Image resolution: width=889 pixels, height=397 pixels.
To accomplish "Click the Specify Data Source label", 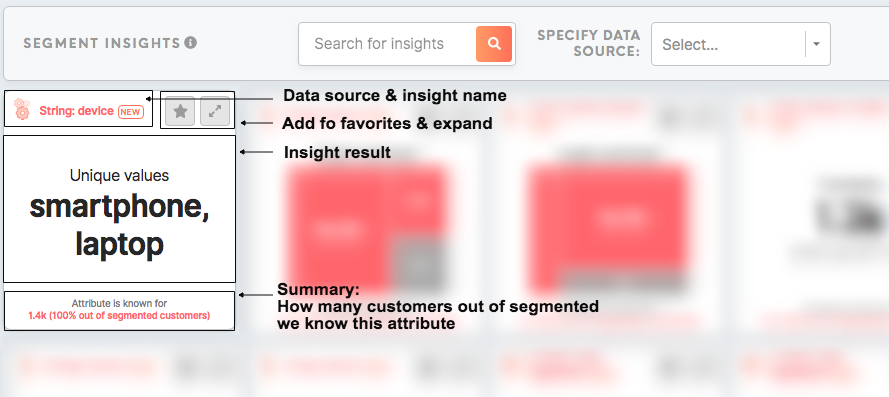I will (x=589, y=43).
